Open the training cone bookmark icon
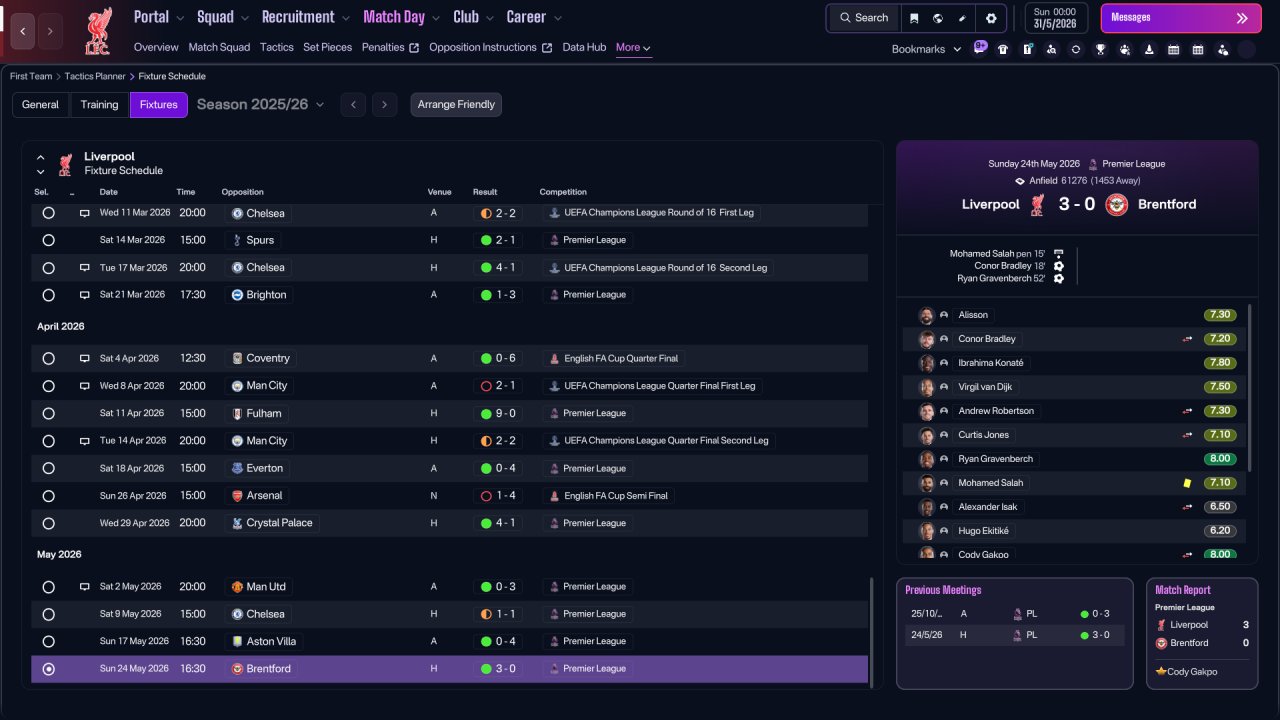 pos(1149,49)
